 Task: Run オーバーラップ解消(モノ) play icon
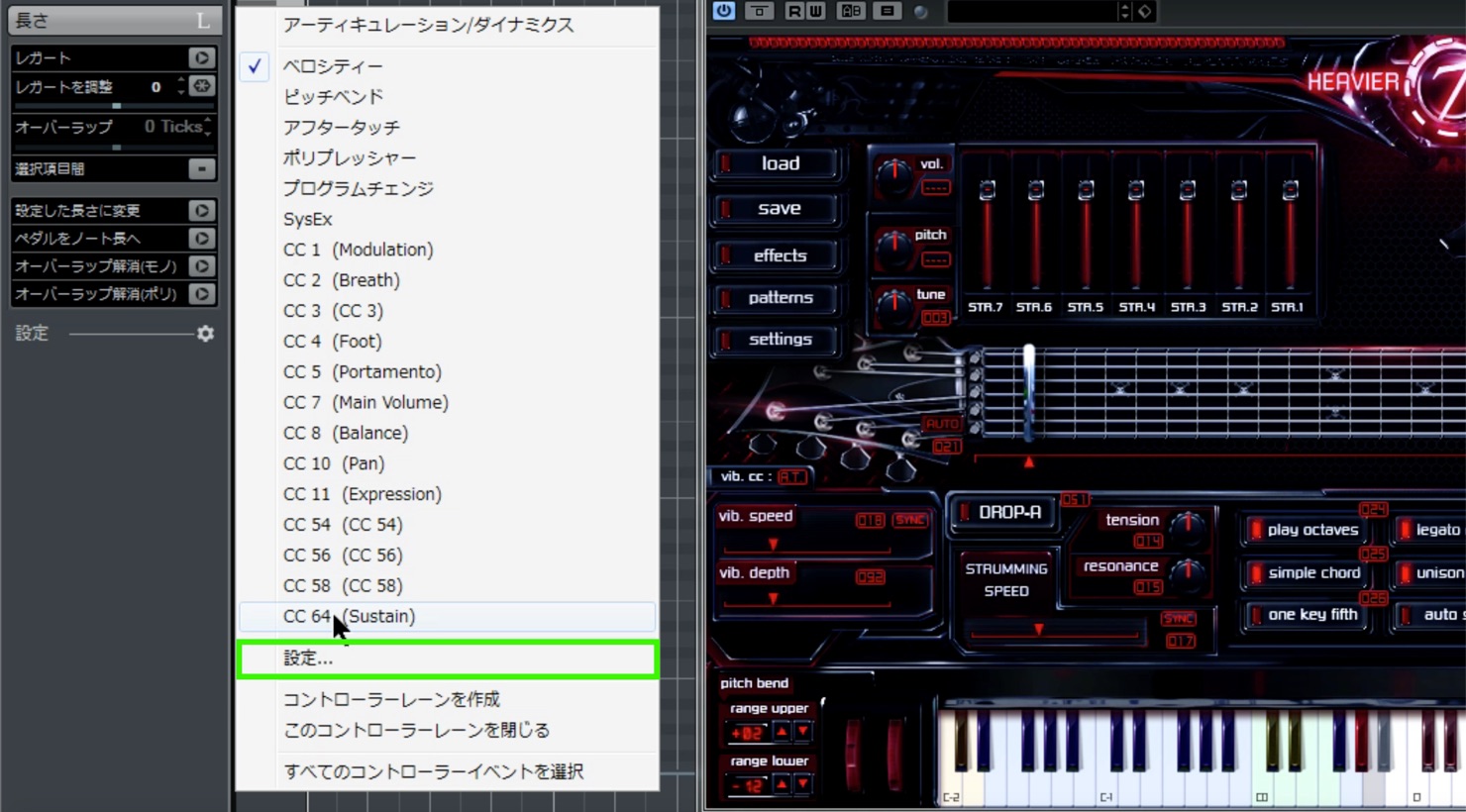click(201, 265)
